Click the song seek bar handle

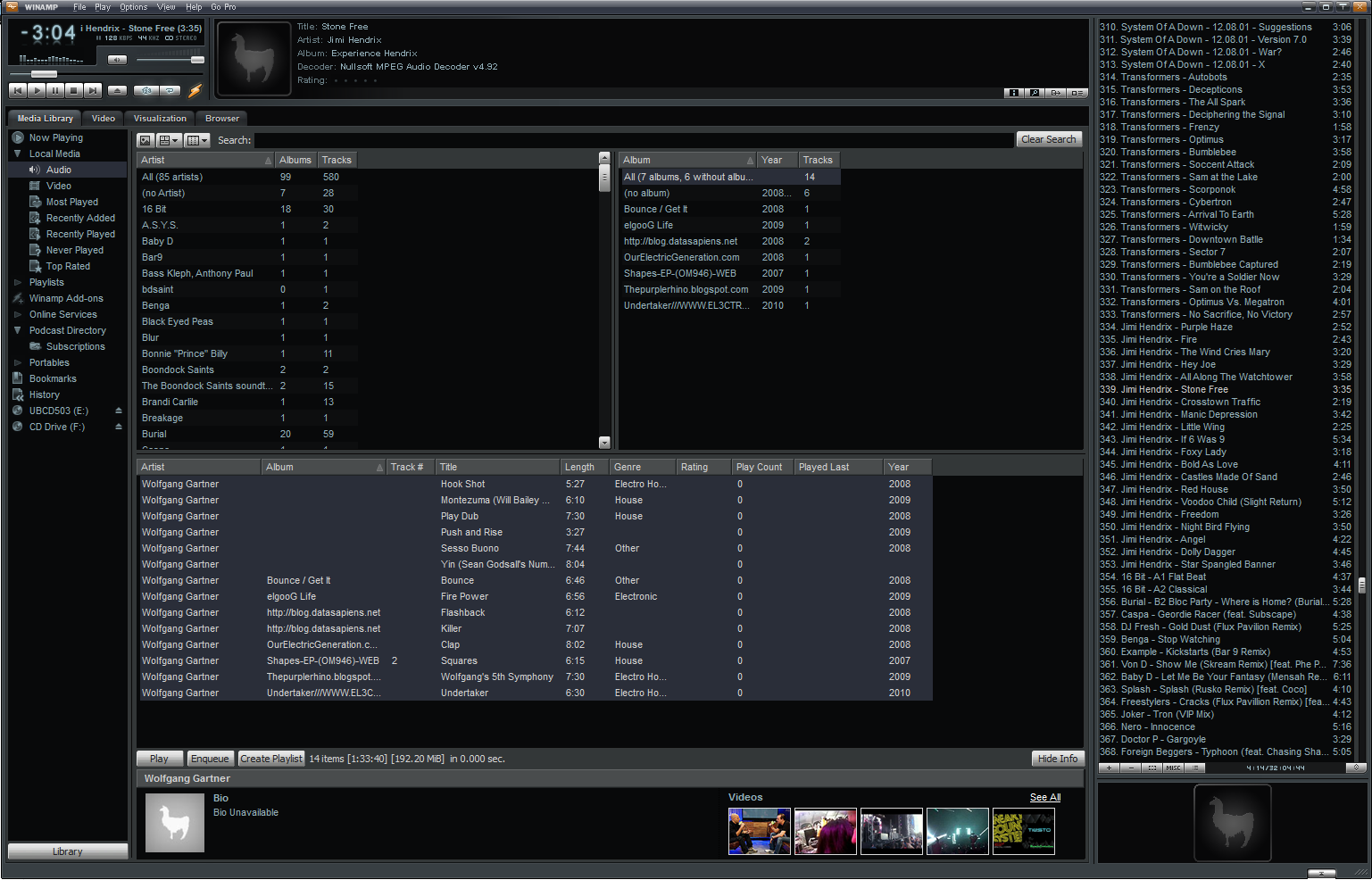tap(44, 74)
